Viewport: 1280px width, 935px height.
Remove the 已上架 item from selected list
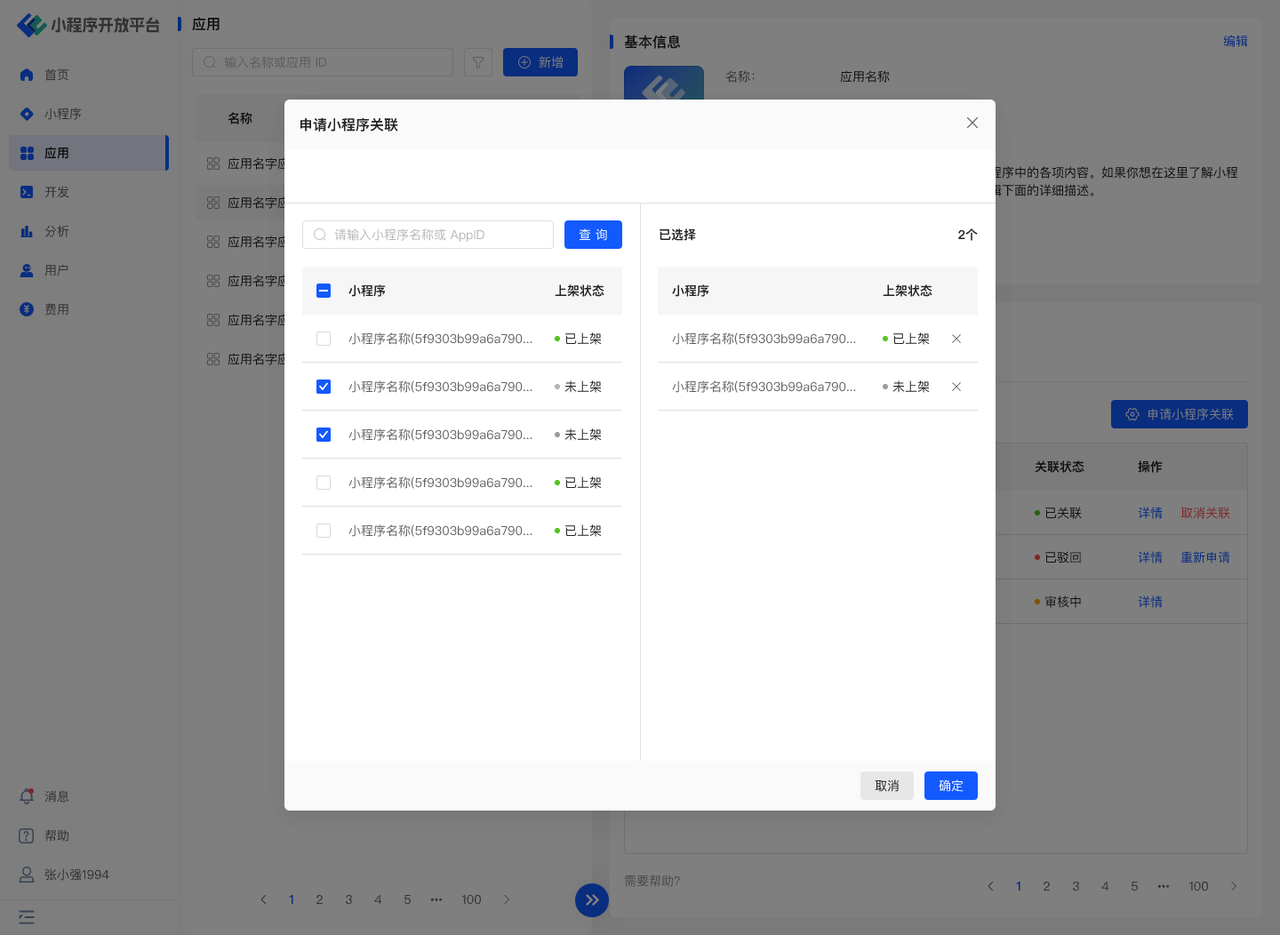(956, 339)
